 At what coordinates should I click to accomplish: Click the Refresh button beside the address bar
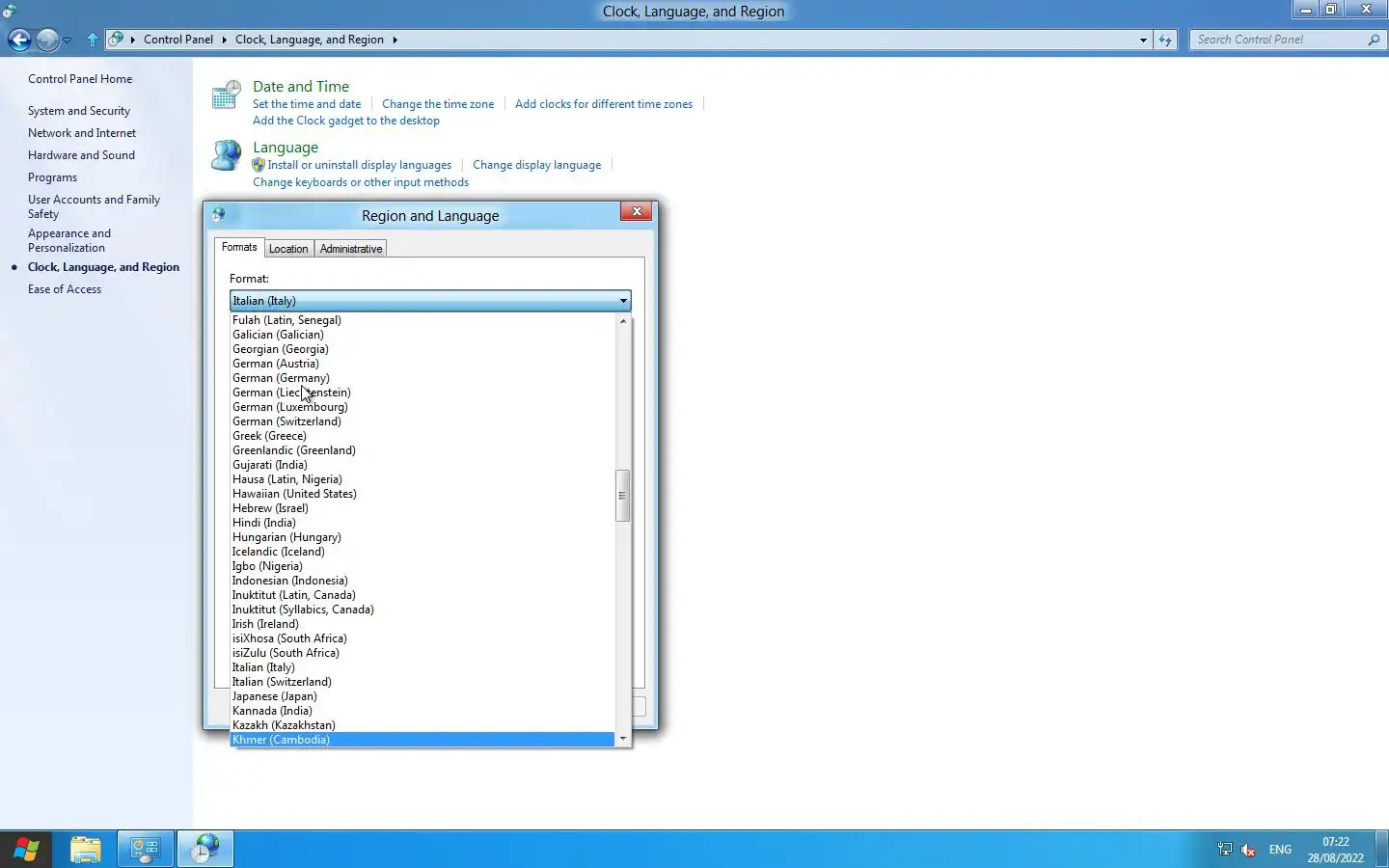(x=1165, y=40)
